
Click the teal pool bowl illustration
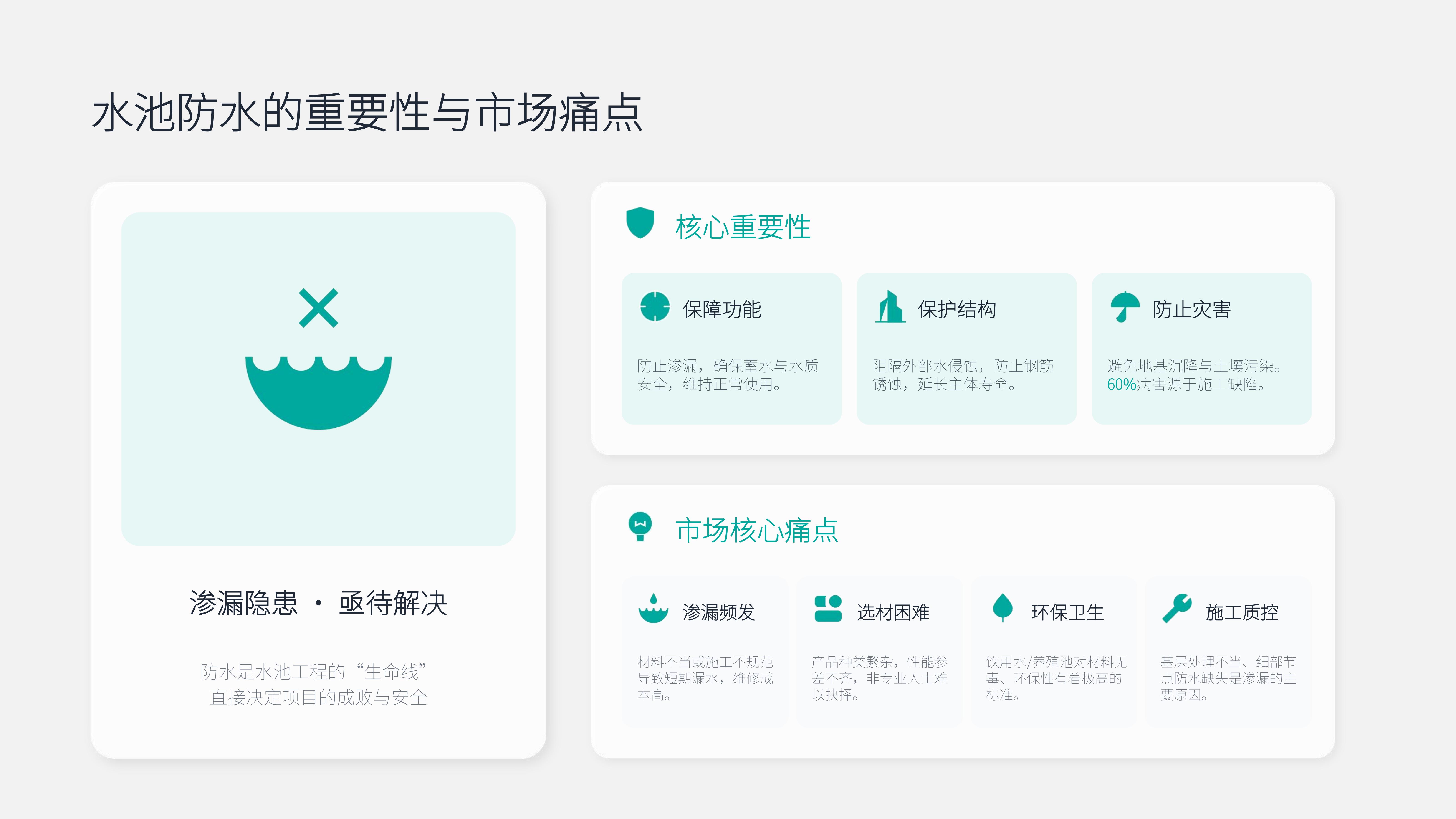[x=318, y=393]
